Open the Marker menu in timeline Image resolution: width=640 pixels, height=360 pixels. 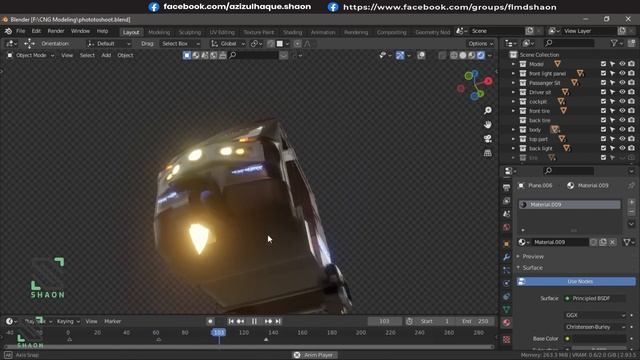coord(113,322)
